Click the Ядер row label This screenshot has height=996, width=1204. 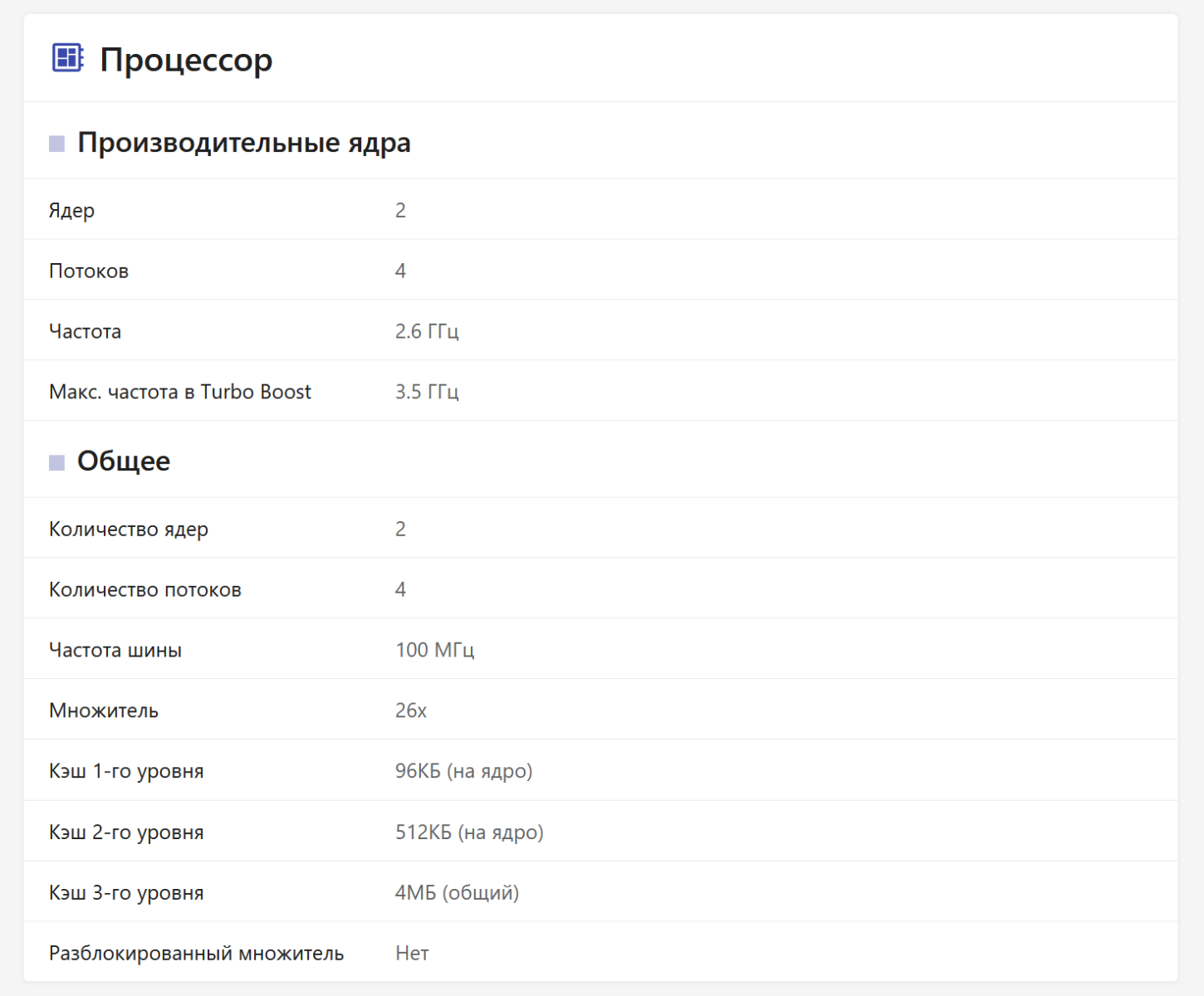point(71,210)
